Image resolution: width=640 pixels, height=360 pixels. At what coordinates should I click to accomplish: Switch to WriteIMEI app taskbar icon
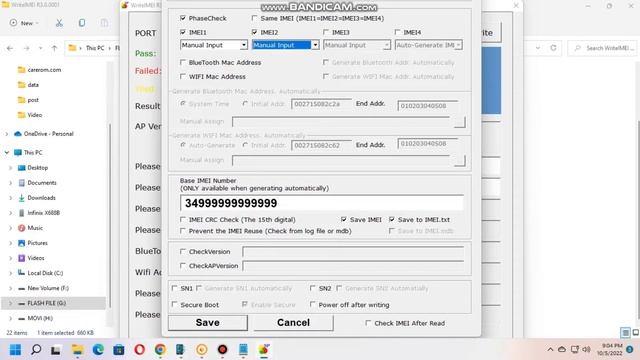(x=264, y=350)
